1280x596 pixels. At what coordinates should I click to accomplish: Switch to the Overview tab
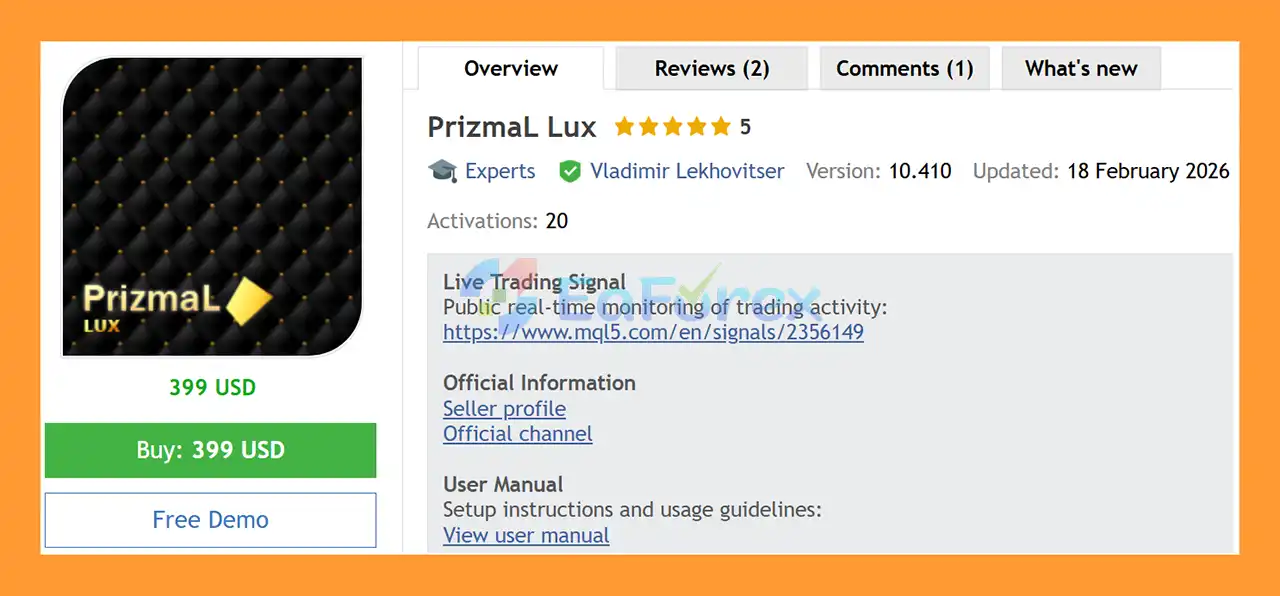511,69
